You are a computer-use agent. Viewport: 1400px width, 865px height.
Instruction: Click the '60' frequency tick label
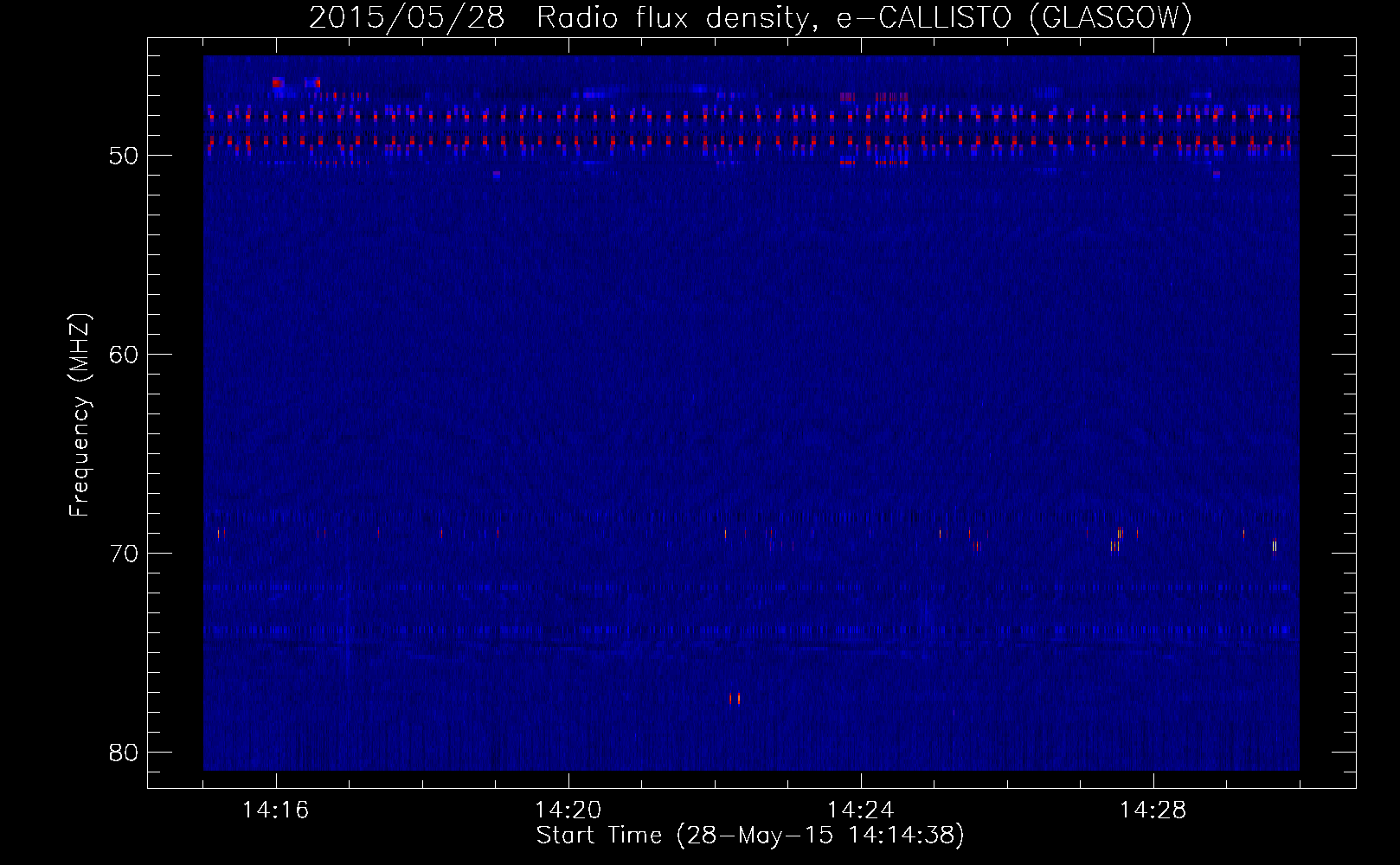124,355
